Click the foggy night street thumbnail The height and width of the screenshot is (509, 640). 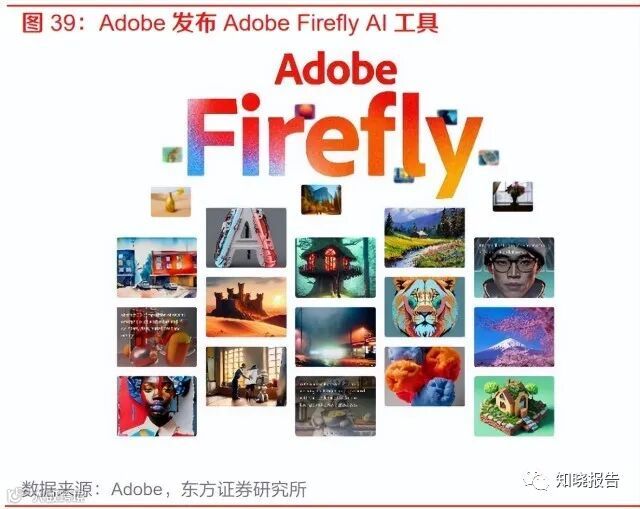point(335,337)
